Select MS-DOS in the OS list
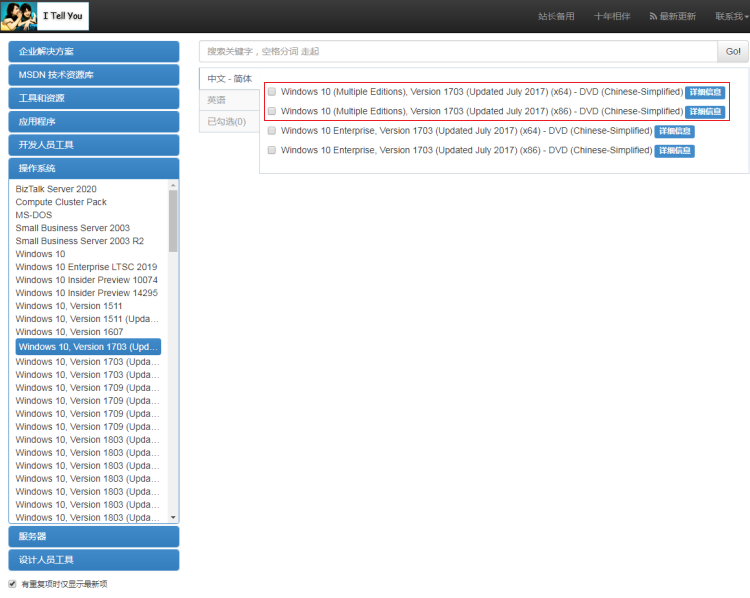The height and width of the screenshot is (598, 750). click(33, 215)
